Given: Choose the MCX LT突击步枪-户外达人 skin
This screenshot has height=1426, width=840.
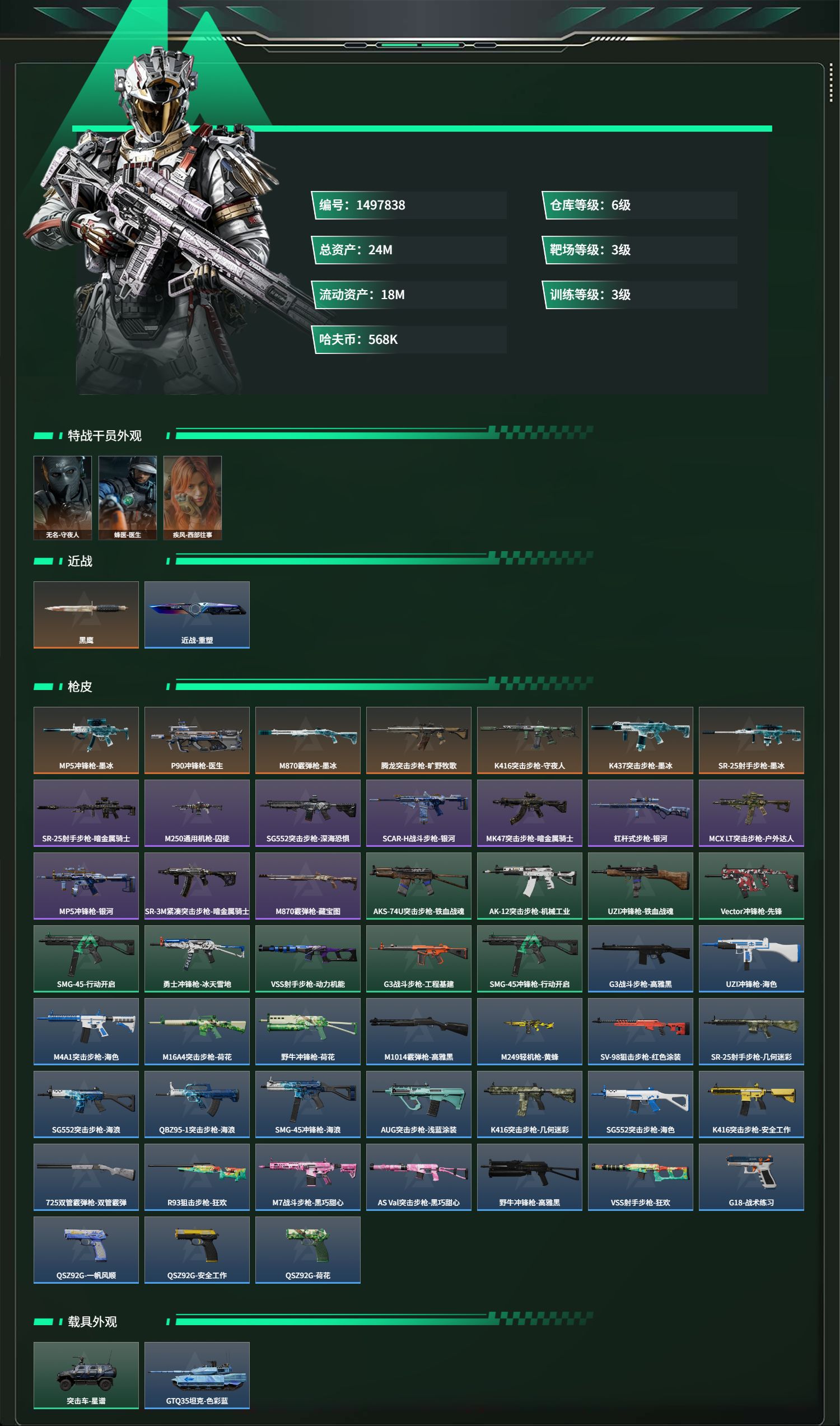Looking at the screenshot, I should 752,813.
